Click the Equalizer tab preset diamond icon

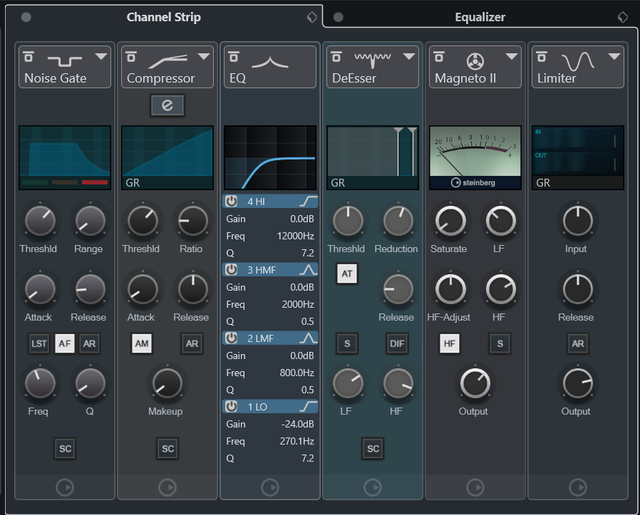[623, 17]
